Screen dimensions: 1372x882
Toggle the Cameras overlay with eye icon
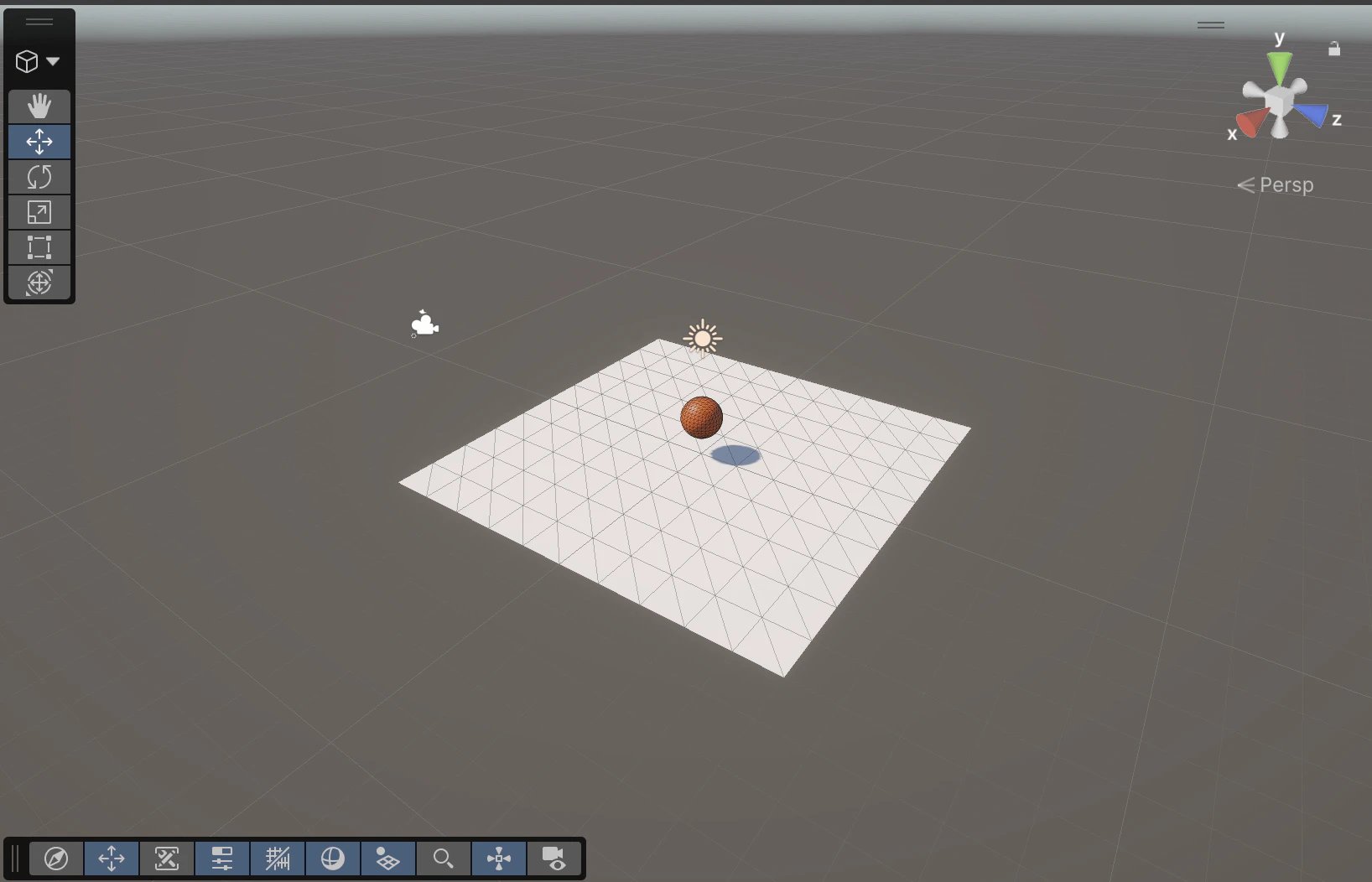pos(554,859)
